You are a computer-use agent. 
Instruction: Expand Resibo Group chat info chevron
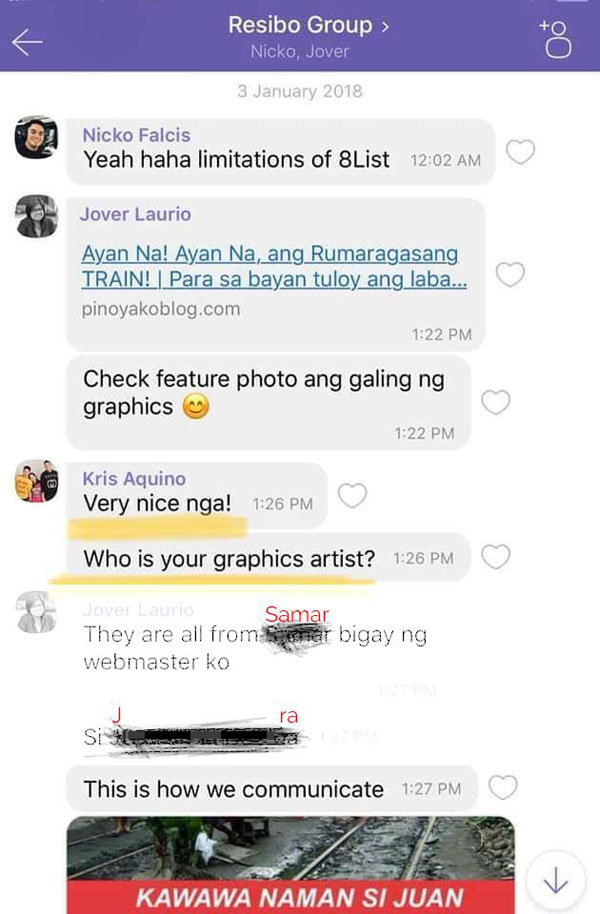coord(385,26)
